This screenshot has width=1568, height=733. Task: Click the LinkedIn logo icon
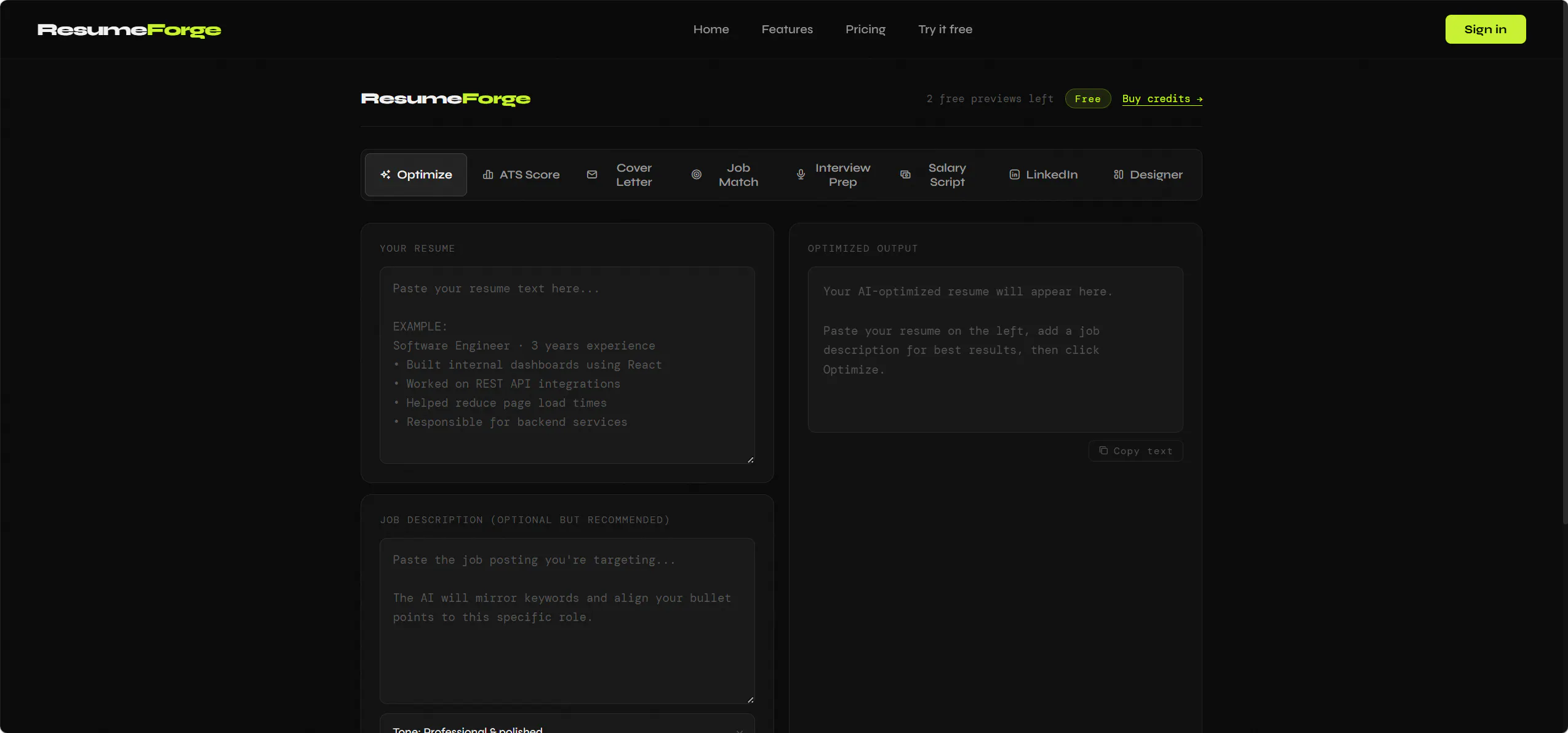point(1015,175)
